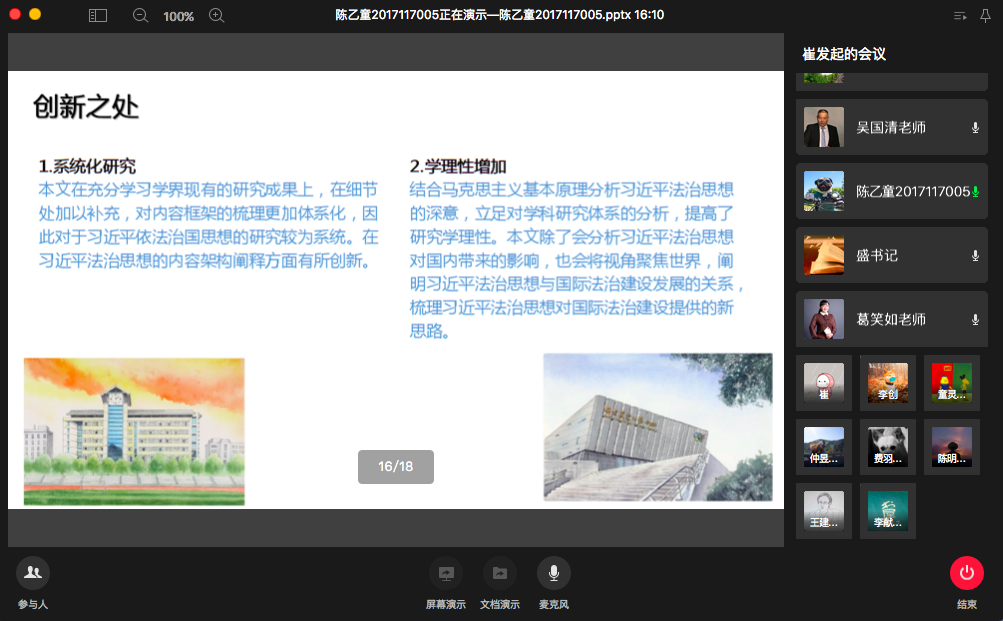Select the 王建 participant thumbnail
The image size is (1003, 621).
click(x=824, y=511)
